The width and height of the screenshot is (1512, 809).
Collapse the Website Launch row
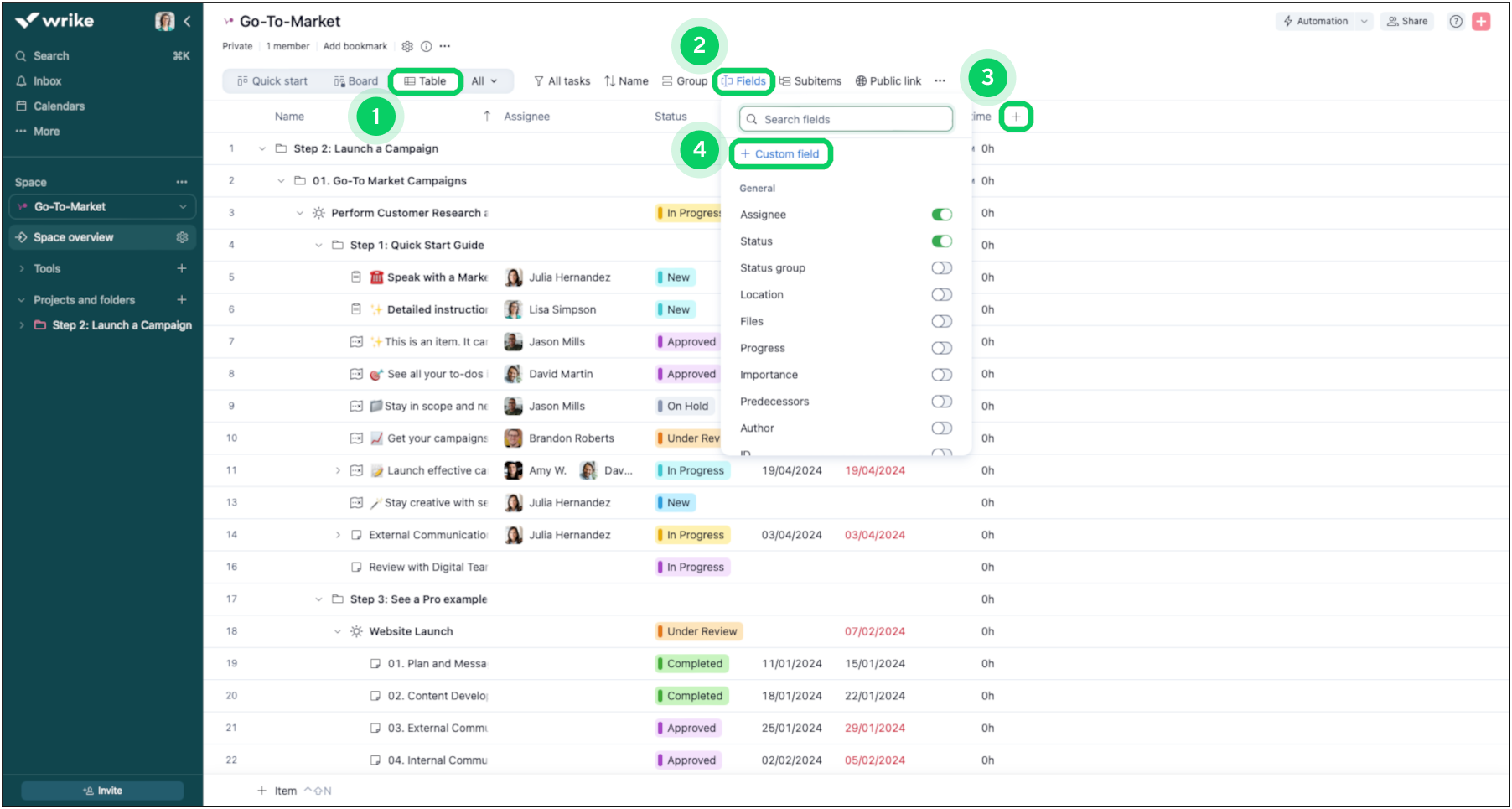point(338,632)
